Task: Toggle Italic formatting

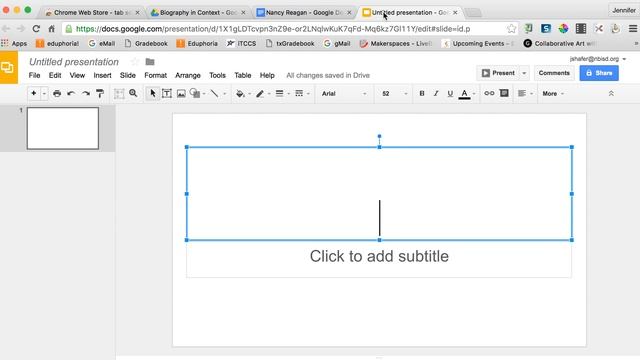Action: pos(436,93)
